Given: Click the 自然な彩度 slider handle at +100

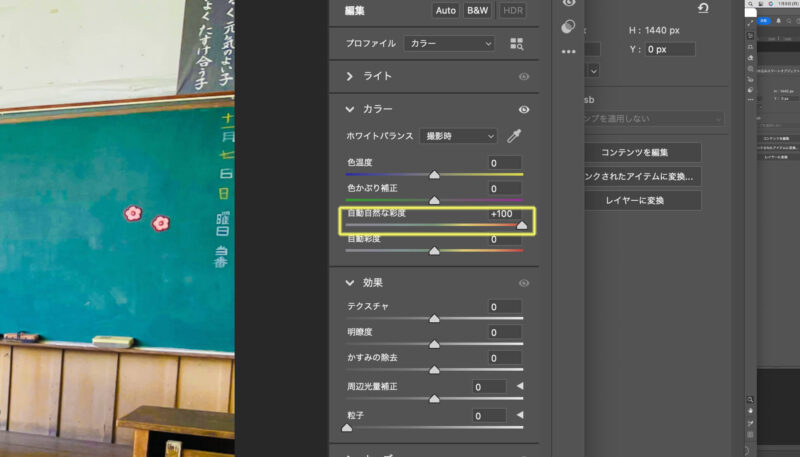Looking at the screenshot, I should pyautogui.click(x=522, y=225).
